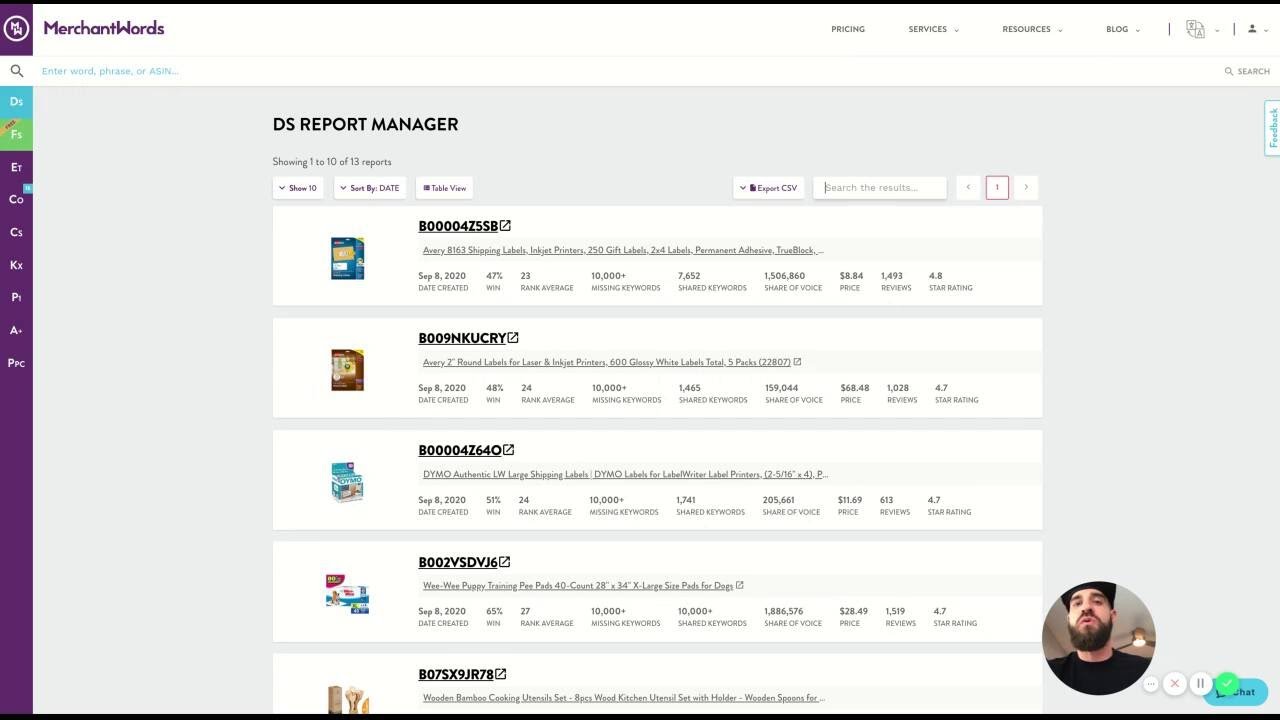The image size is (1280, 720).
Task: Open the Pricing page
Action: [848, 29]
